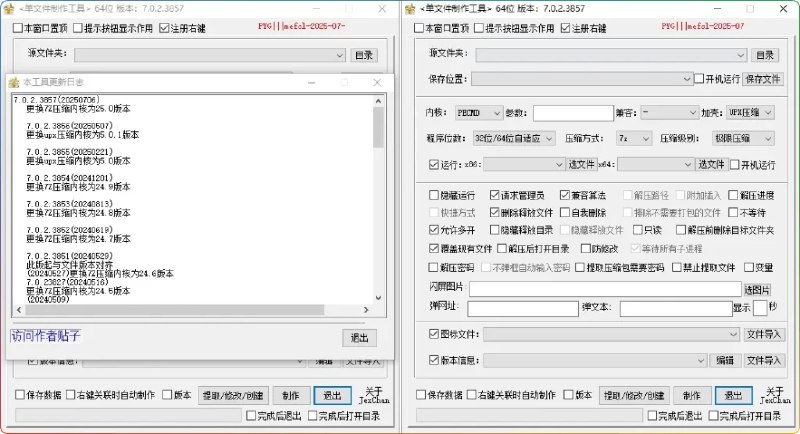This screenshot has height=434, width=800.
Task: Click the update log scroll-down arrow
Action: point(378,297)
